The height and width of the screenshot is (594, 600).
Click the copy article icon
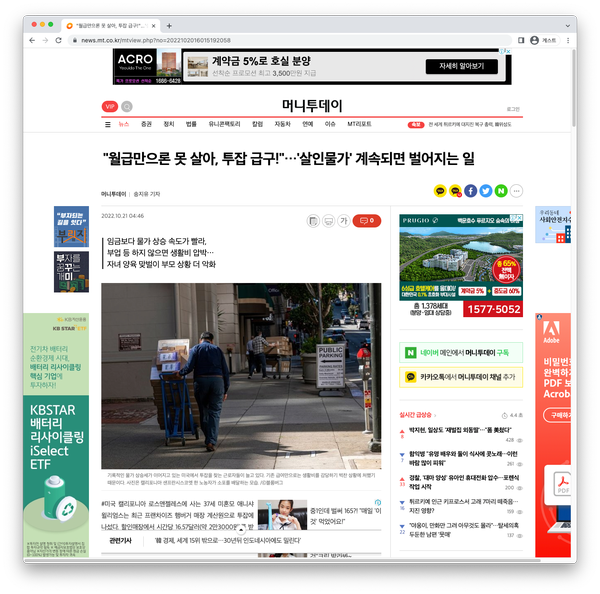(x=313, y=221)
